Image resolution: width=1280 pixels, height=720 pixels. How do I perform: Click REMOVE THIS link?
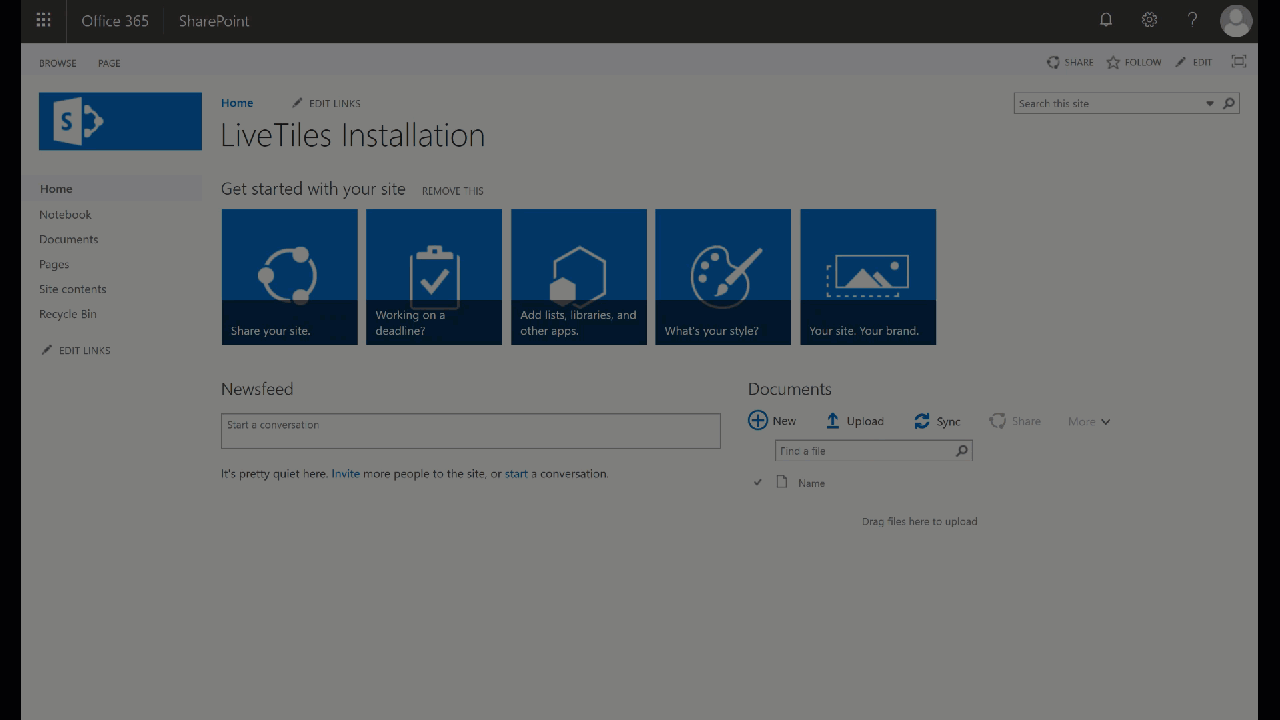(452, 191)
